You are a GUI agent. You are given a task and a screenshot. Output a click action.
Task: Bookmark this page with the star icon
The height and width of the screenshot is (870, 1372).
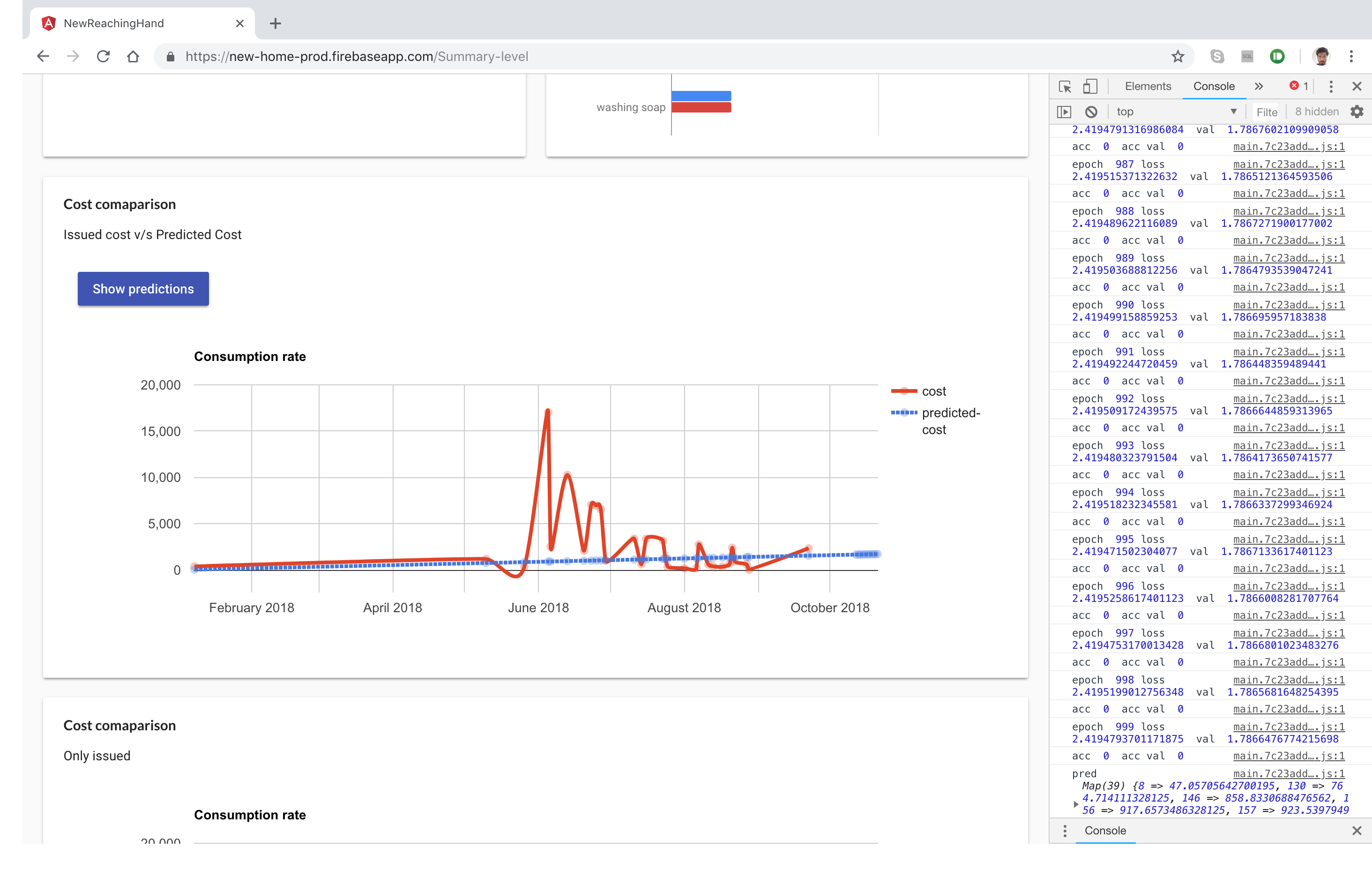pyautogui.click(x=1178, y=56)
